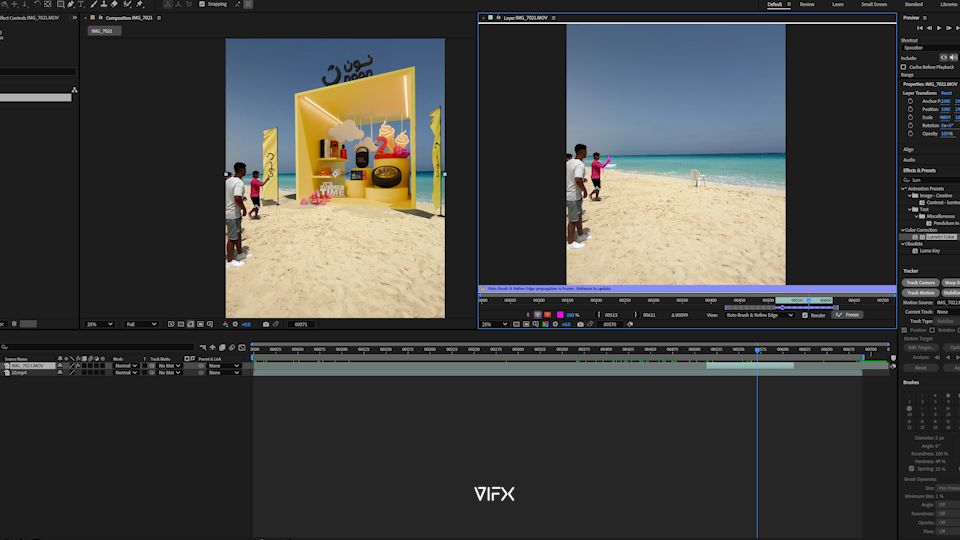Toggle the Render checkbox in Layer panel

click(x=804, y=315)
